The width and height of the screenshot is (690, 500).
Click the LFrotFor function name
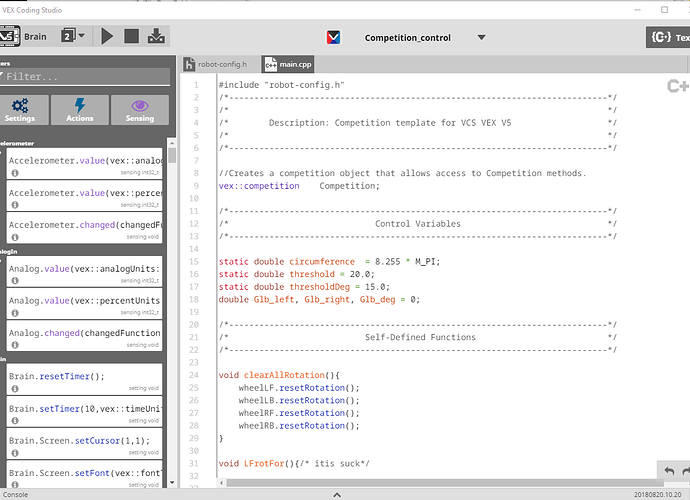pos(264,463)
